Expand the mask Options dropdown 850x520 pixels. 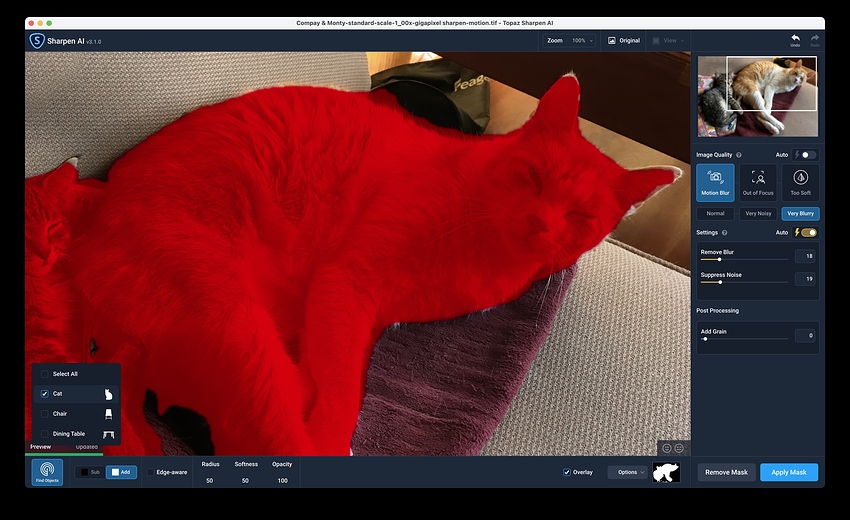click(x=627, y=472)
